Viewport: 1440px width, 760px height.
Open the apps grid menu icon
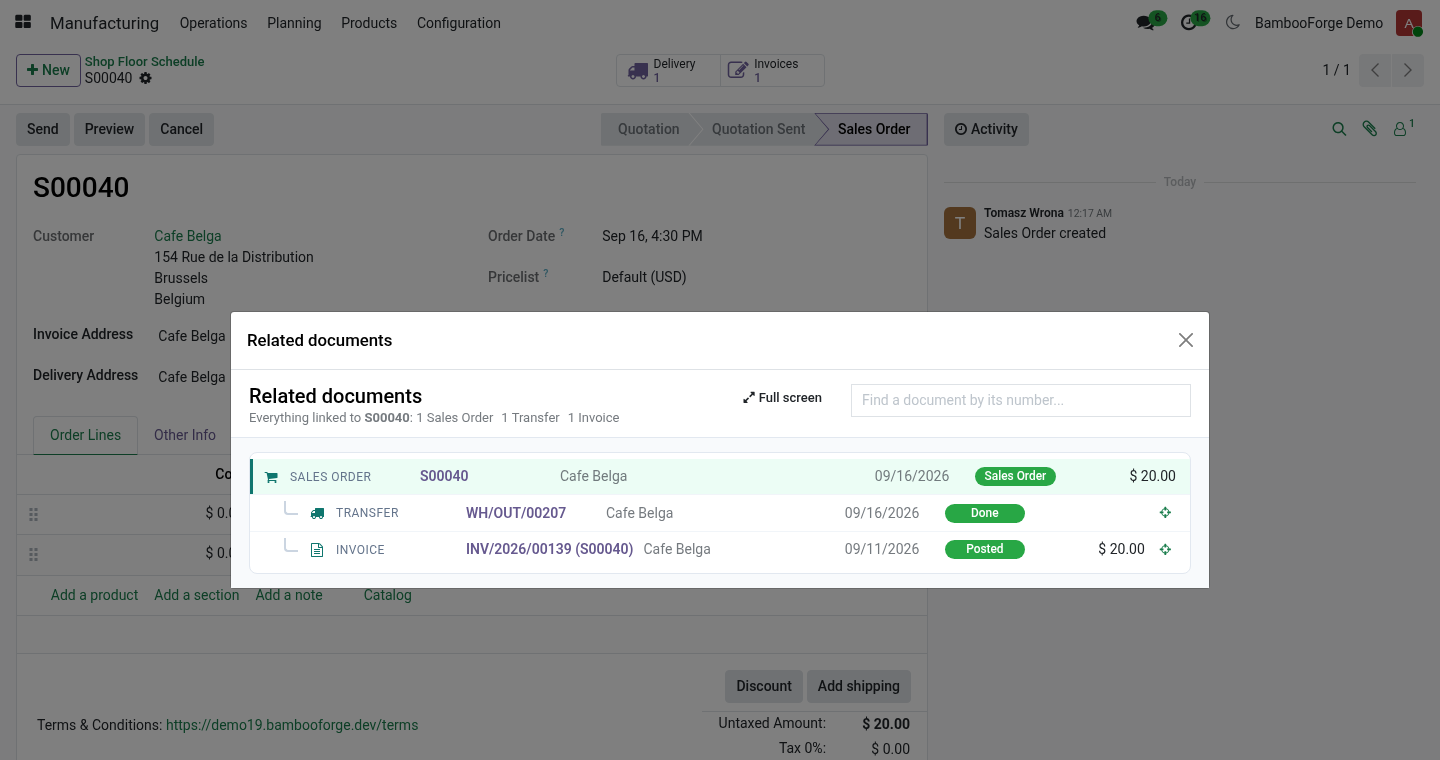23,22
